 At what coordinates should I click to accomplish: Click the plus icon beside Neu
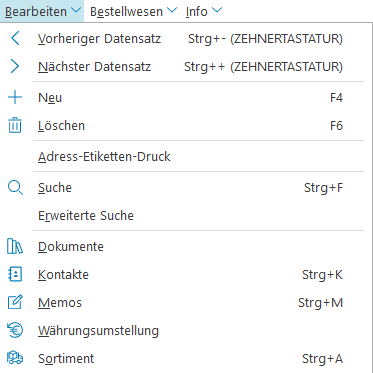tap(15, 98)
